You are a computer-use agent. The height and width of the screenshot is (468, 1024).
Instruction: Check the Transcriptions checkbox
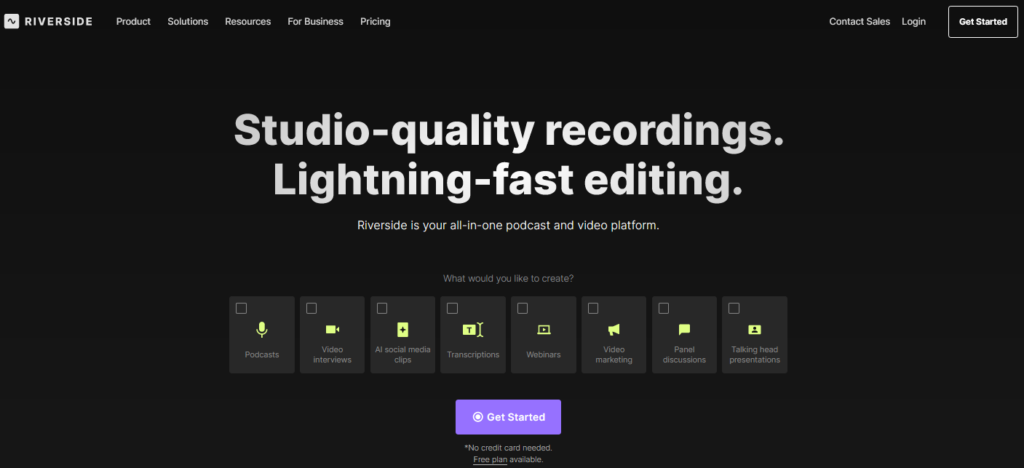pyautogui.click(x=453, y=308)
